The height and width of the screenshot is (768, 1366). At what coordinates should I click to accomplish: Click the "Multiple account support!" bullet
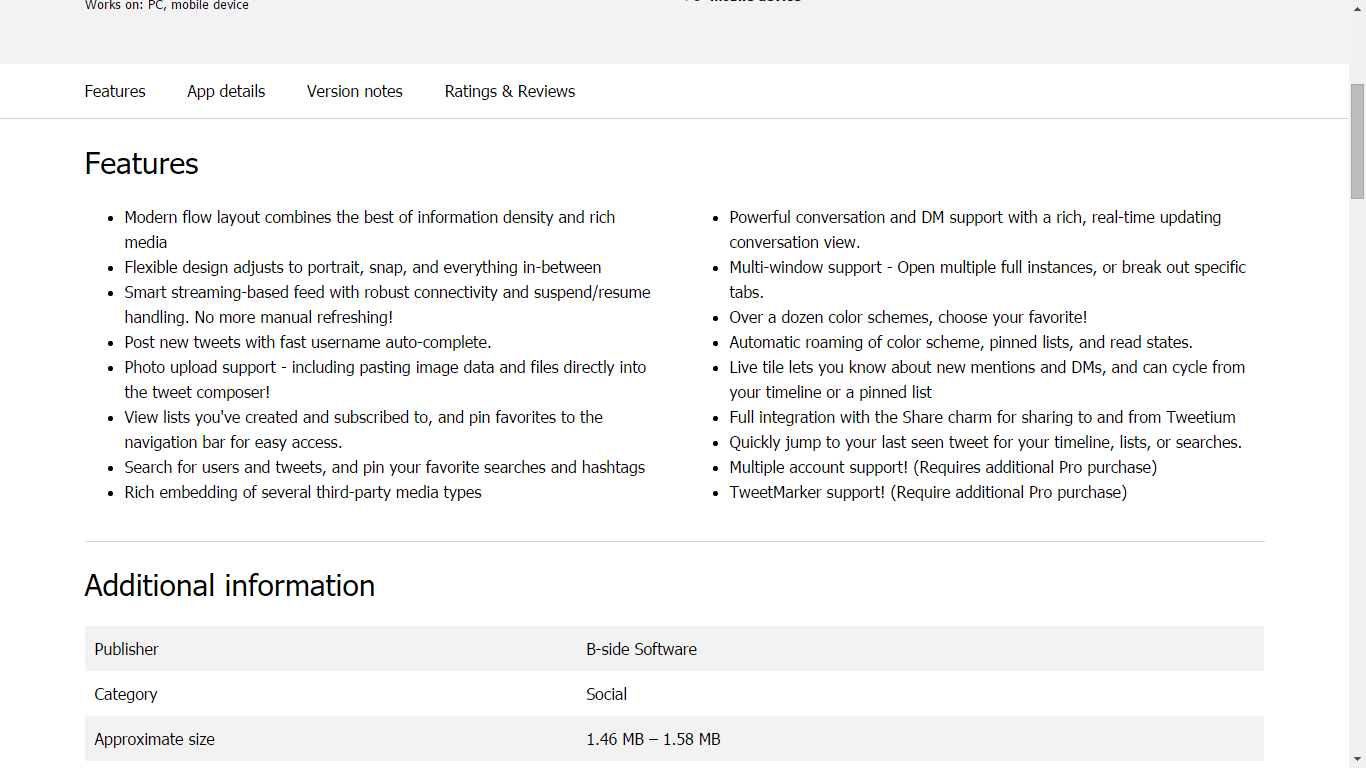click(943, 467)
